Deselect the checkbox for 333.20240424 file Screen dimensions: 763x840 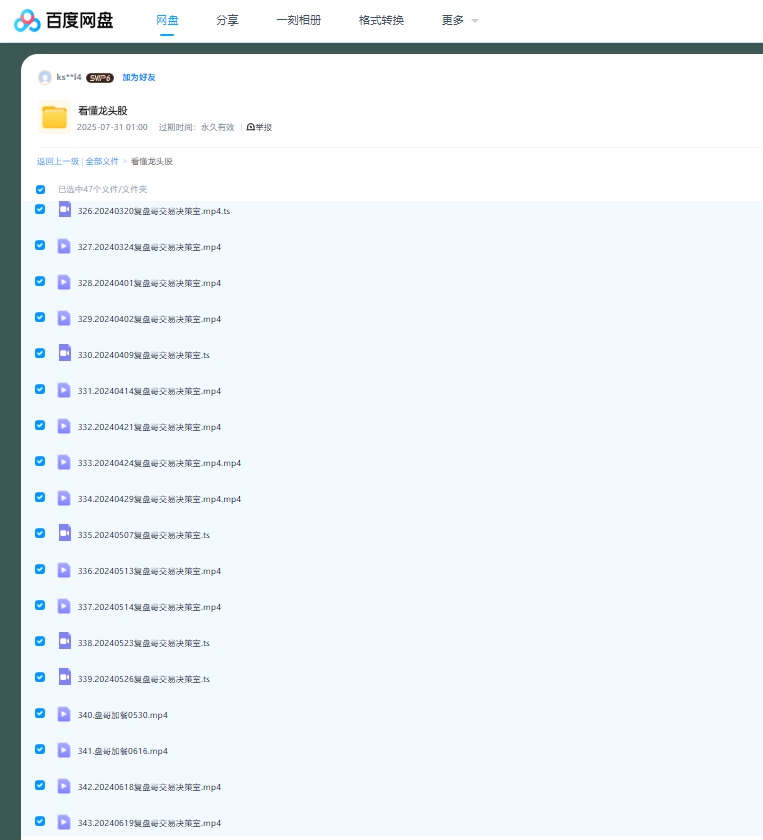pos(40,461)
